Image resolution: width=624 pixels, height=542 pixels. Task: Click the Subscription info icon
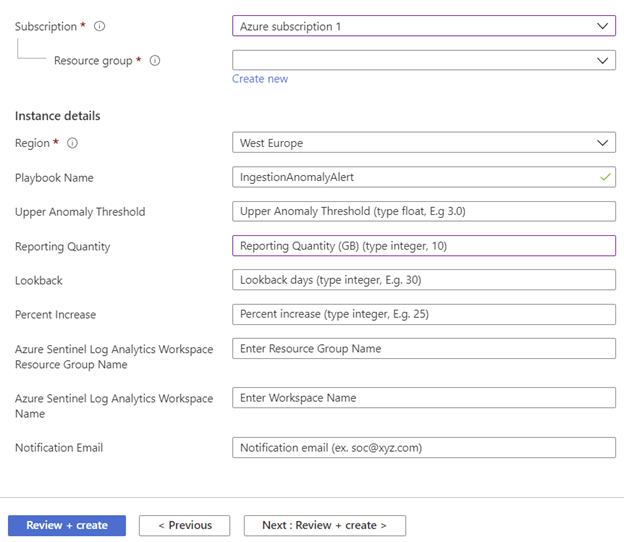pyautogui.click(x=99, y=27)
